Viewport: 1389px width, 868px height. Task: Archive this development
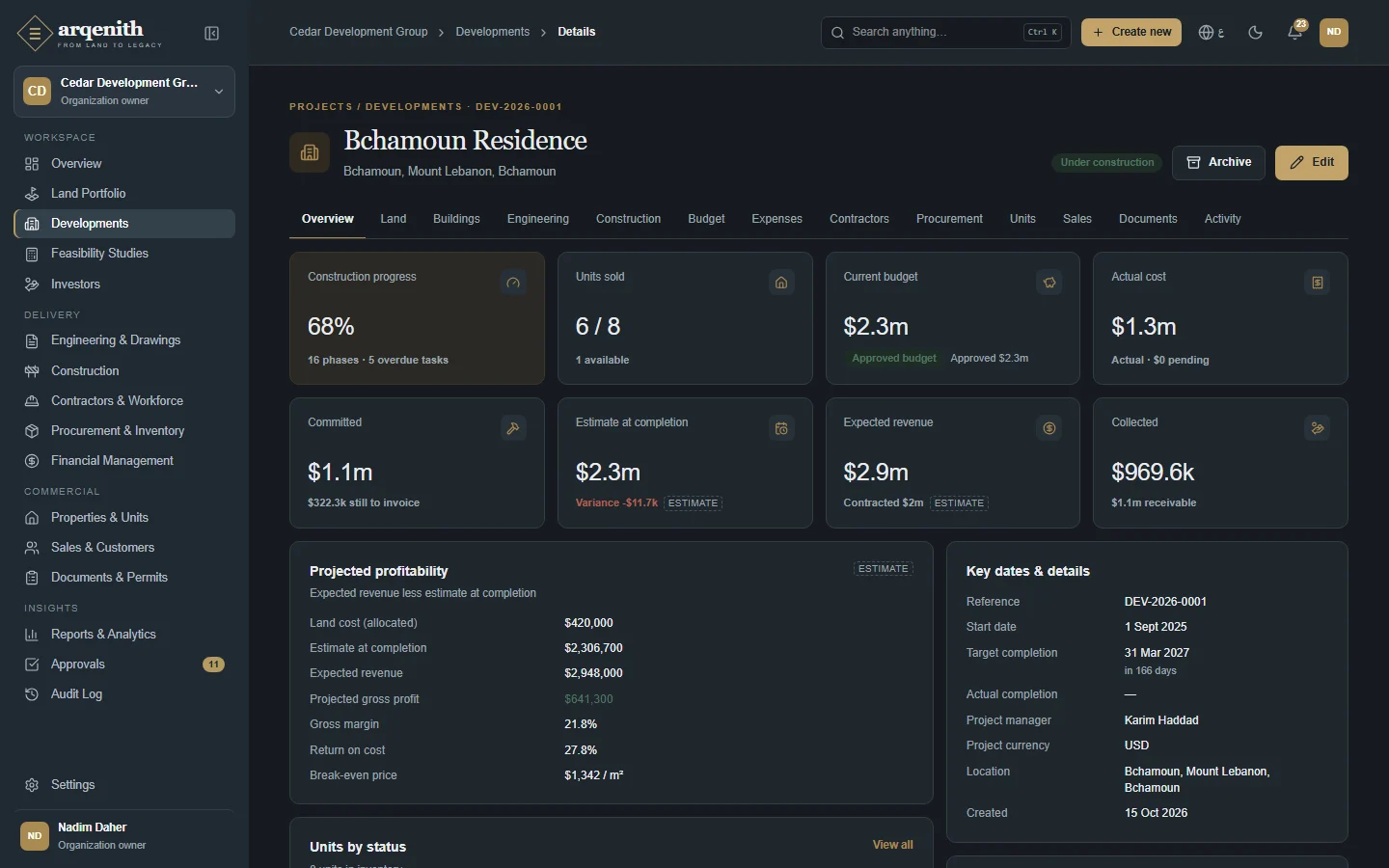pos(1218,163)
